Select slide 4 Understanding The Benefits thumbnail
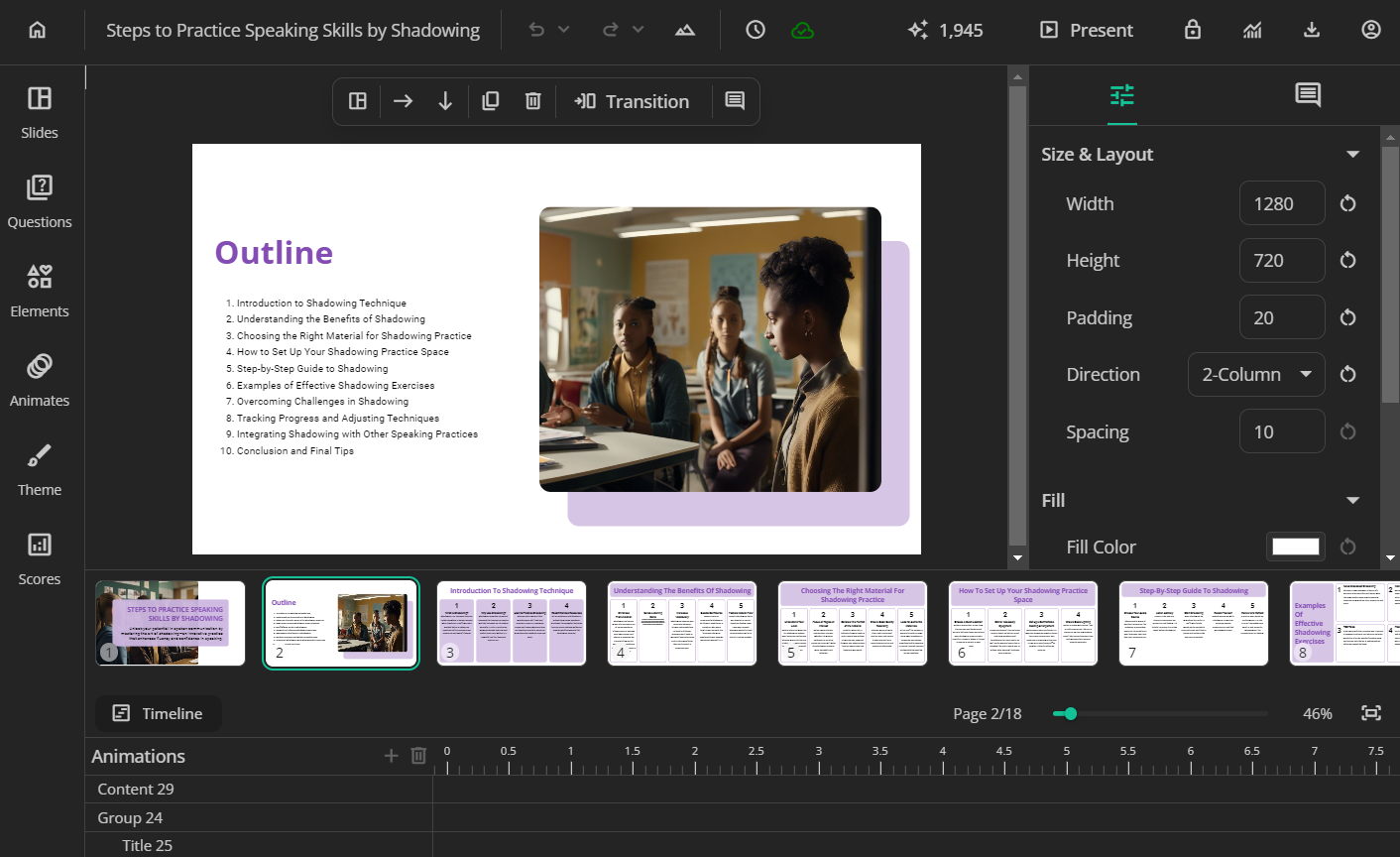This screenshot has height=857, width=1400. click(x=682, y=623)
